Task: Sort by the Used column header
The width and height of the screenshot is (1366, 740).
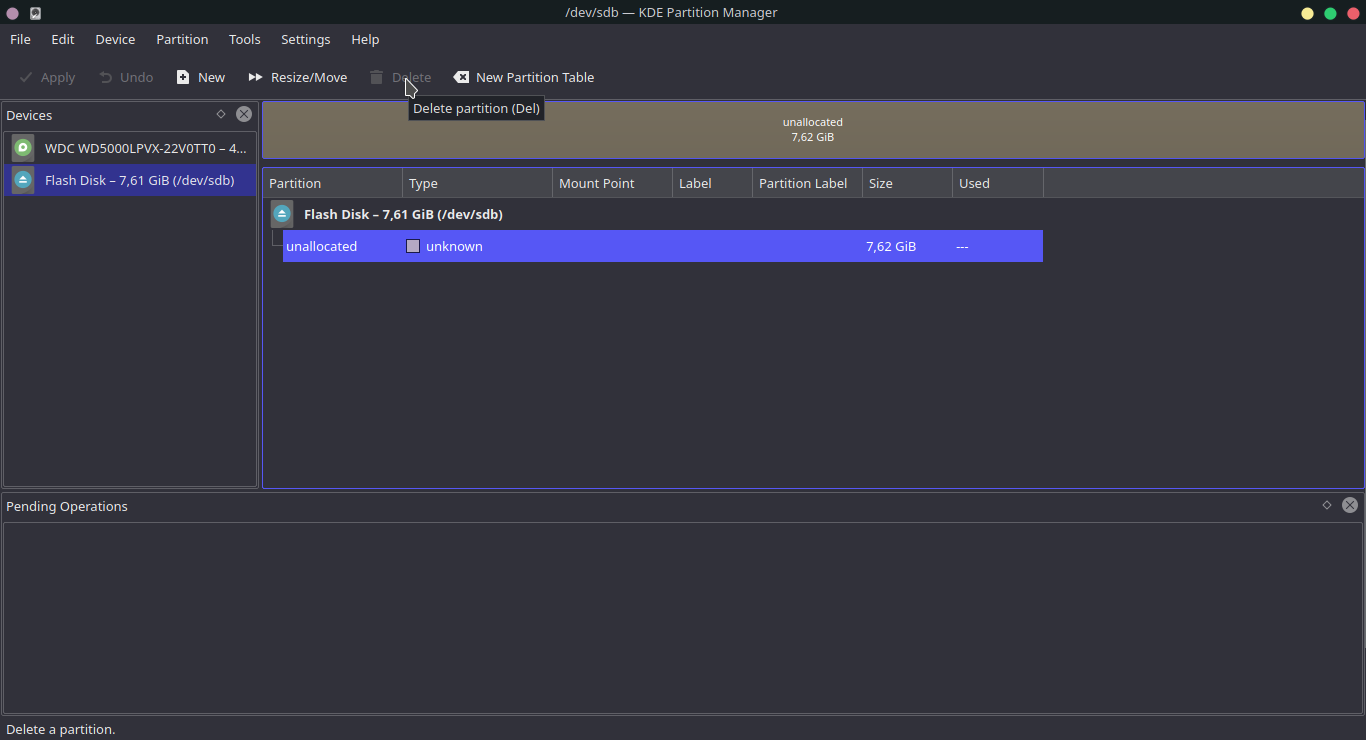Action: [998, 183]
